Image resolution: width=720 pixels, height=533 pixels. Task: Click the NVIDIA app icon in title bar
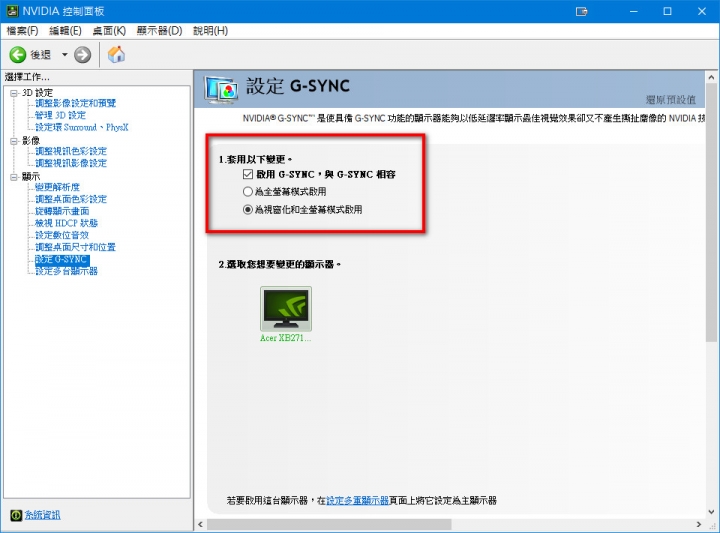click(12, 11)
